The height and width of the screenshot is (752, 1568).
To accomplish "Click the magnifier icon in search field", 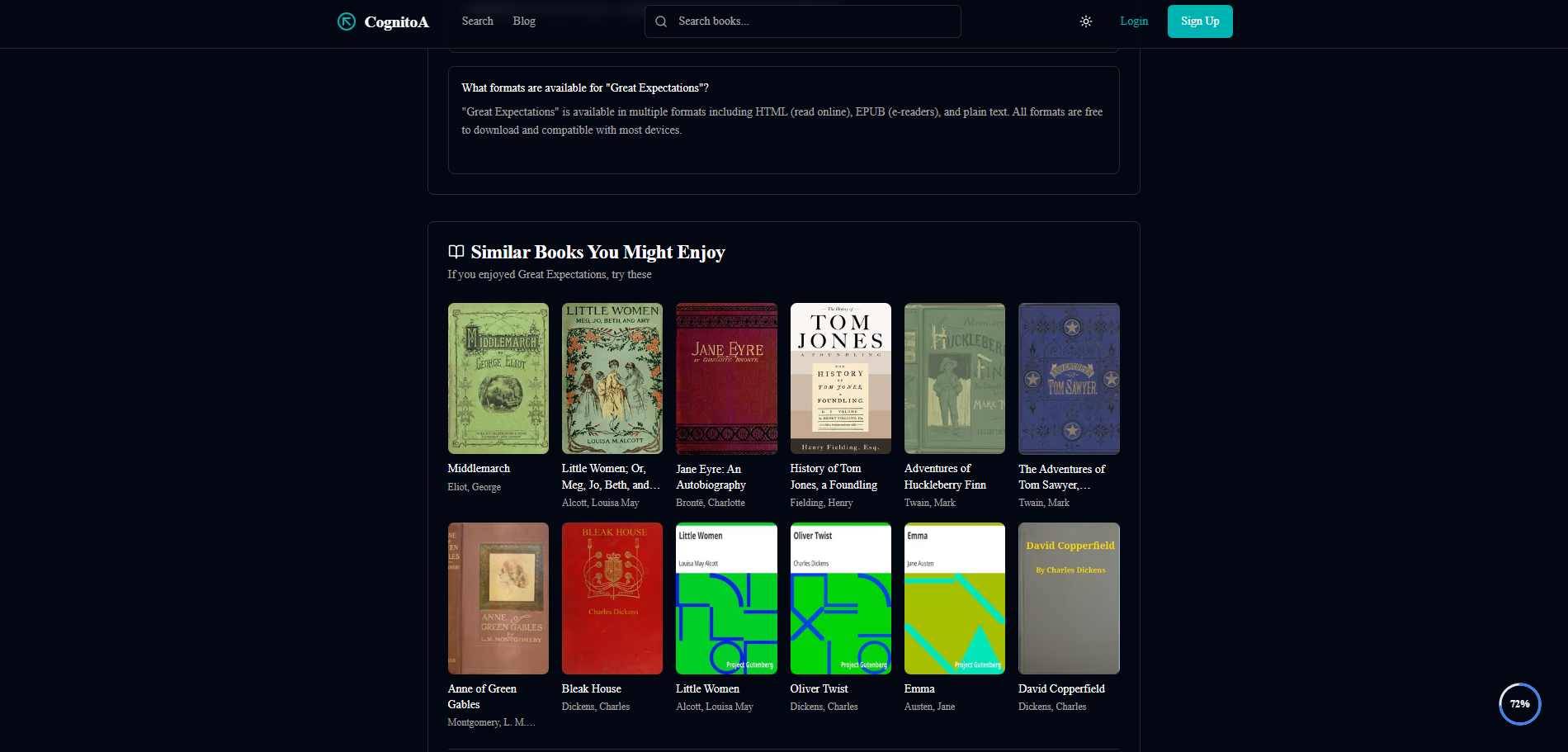I will (x=661, y=21).
